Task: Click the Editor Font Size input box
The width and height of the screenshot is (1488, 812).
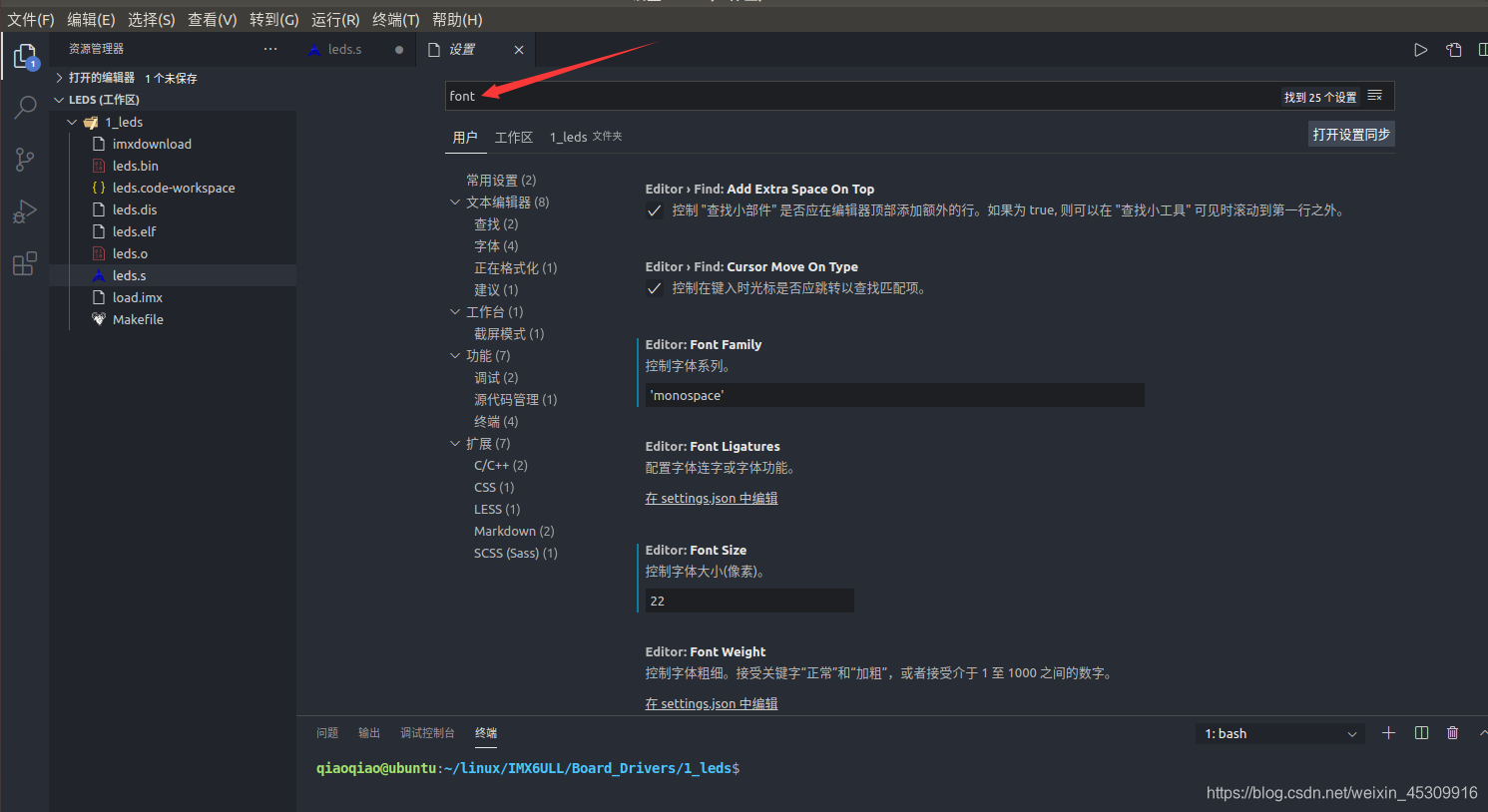Action: tap(747, 600)
